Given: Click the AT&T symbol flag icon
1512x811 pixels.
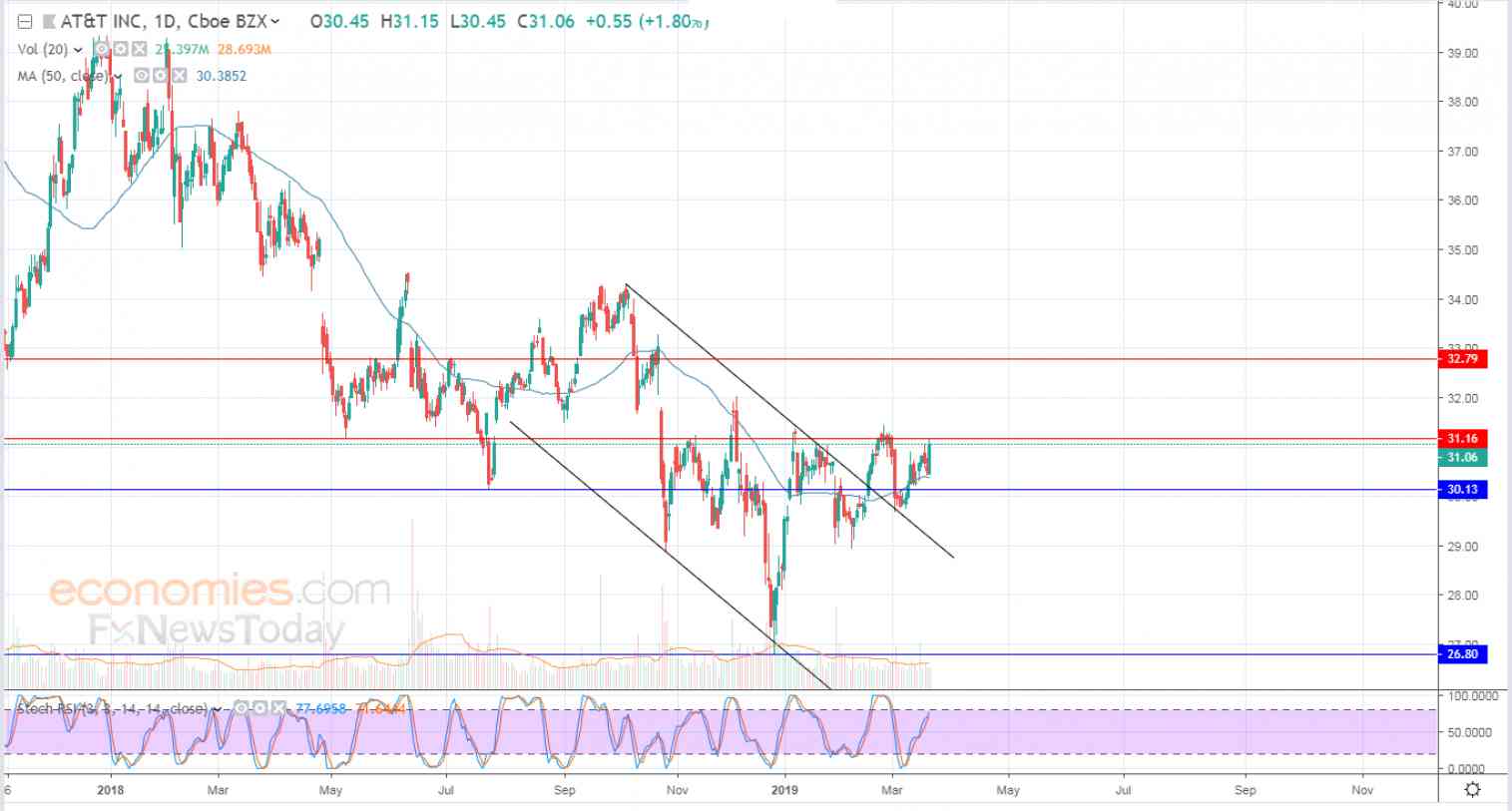Looking at the screenshot, I should (48, 21).
